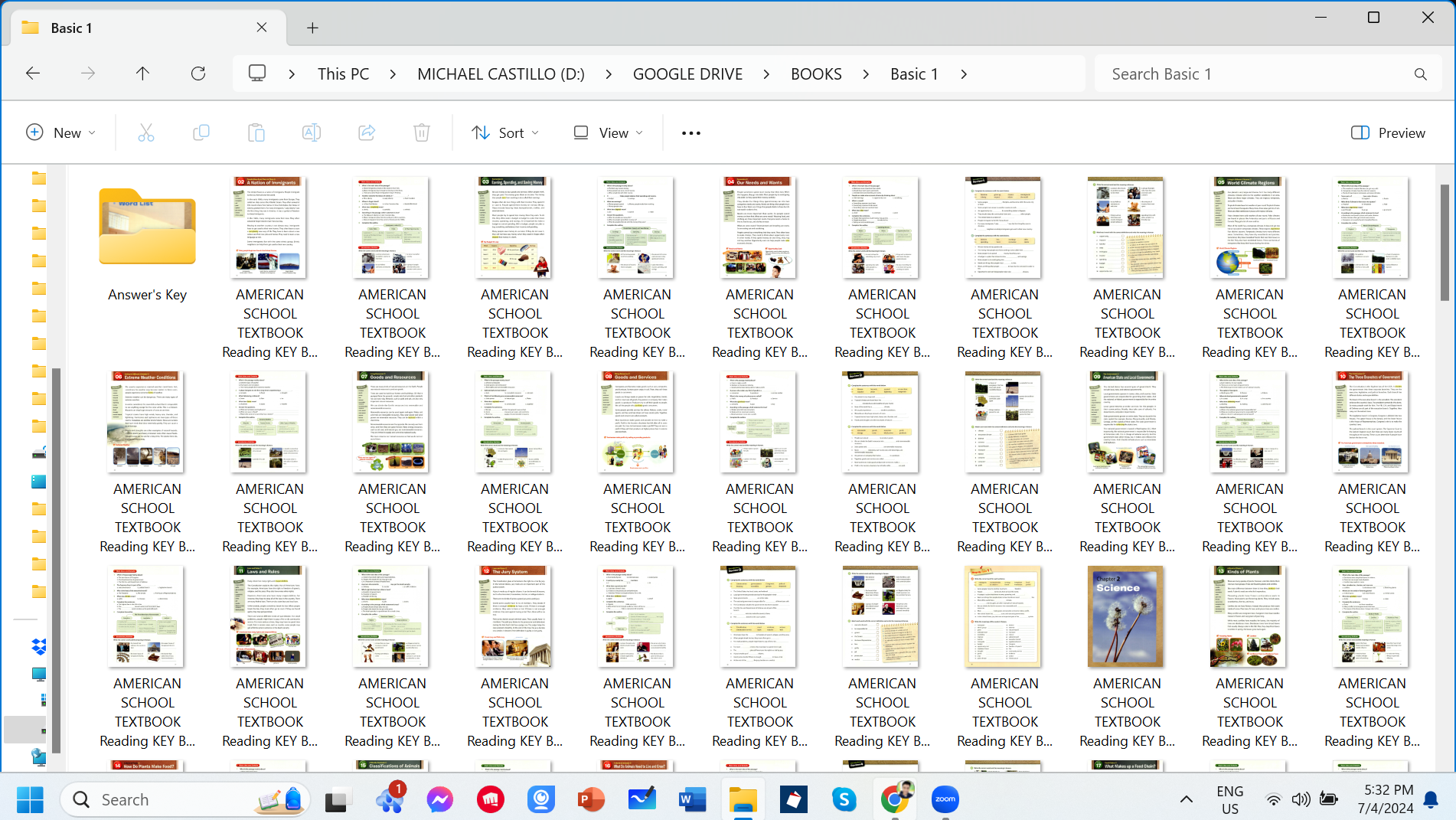
Task: Navigate to GOOGLE DRIVE breadcrumb
Action: coord(687,74)
